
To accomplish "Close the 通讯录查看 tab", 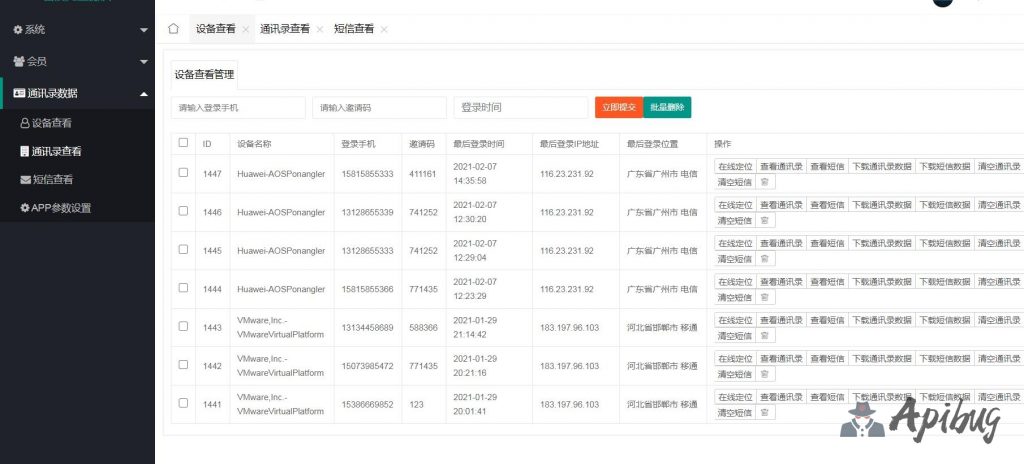I will 320,30.
